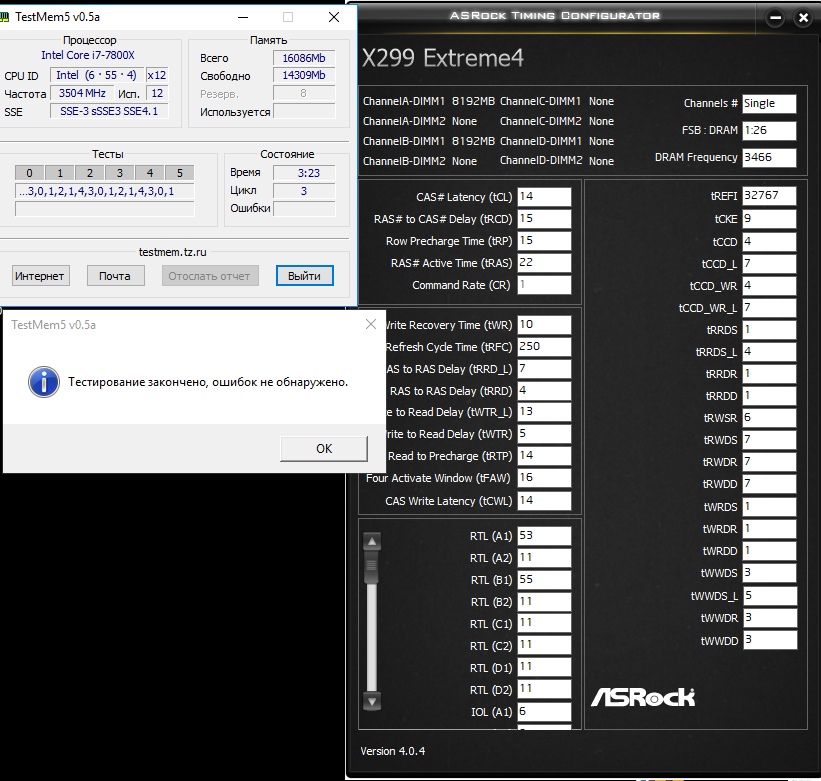Click the X299 Extreme4 board title
The width and height of the screenshot is (821, 781).
442,58
